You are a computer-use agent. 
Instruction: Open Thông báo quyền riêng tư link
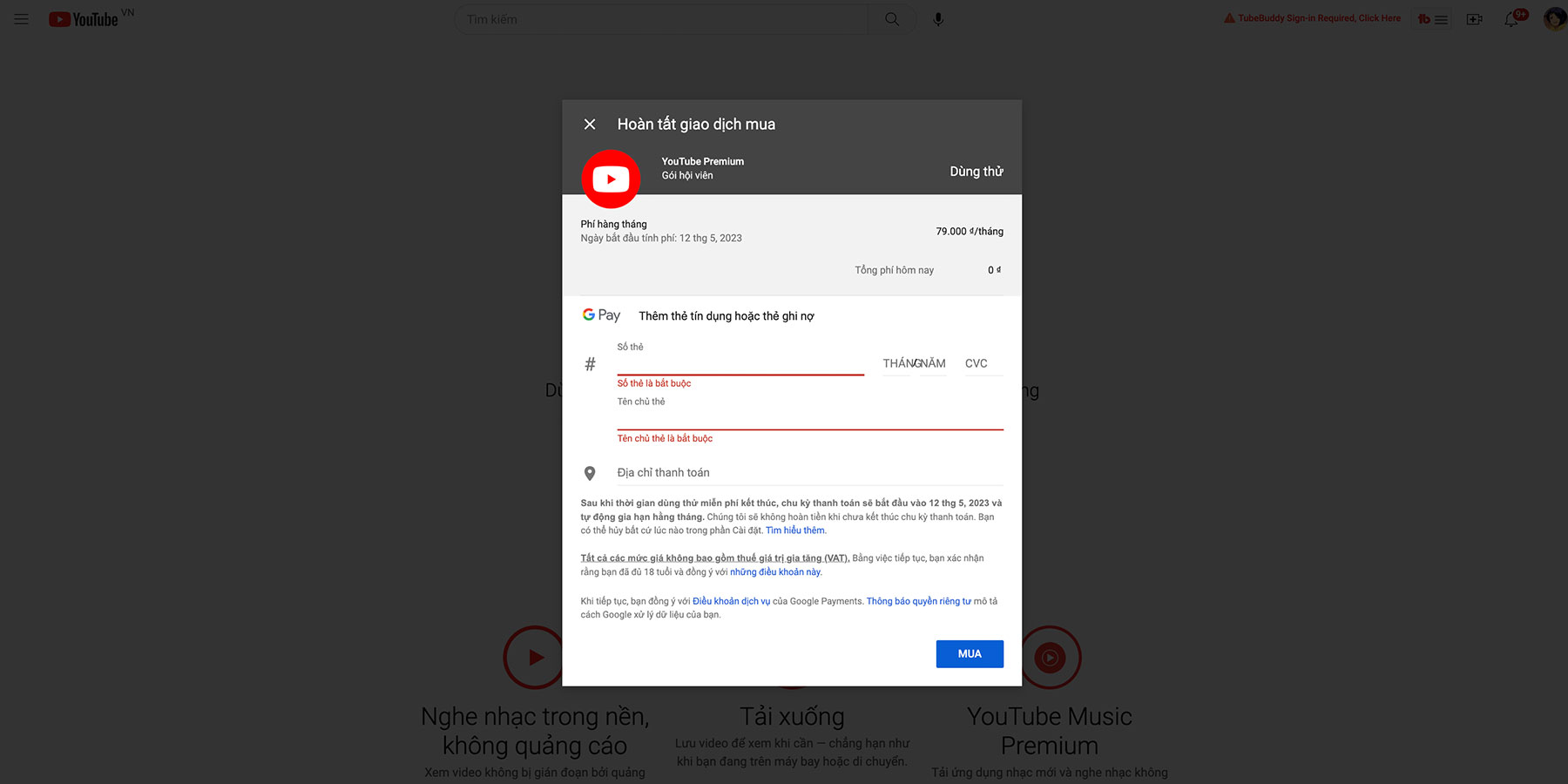[x=918, y=601]
